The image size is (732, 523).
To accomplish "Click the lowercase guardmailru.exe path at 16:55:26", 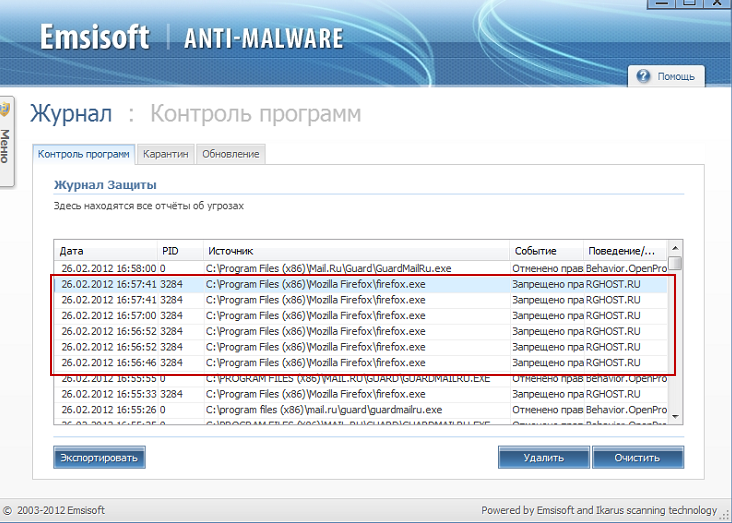I will pos(324,410).
